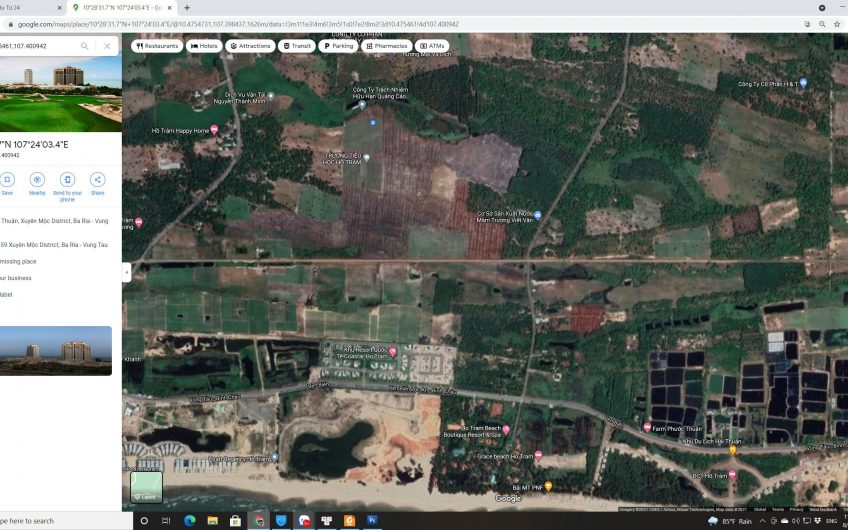This screenshot has height=530, width=848.
Task: Click the Nguyễn Thành Minh transport pin
Action: pos(271,96)
